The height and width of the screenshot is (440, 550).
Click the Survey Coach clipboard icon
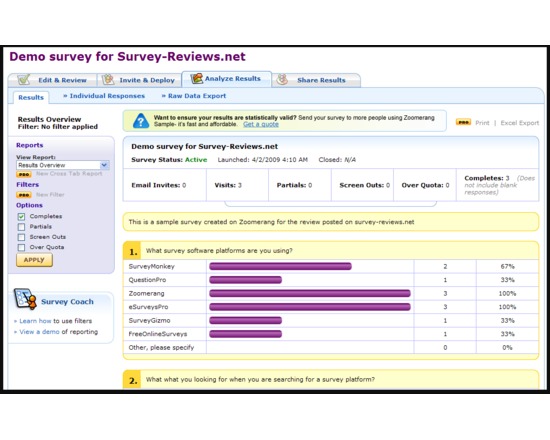point(25,299)
